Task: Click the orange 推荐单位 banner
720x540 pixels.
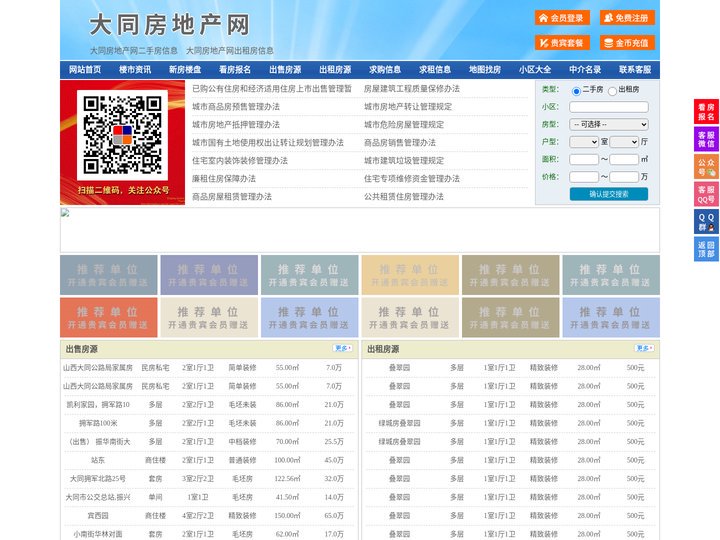Action: (108, 317)
